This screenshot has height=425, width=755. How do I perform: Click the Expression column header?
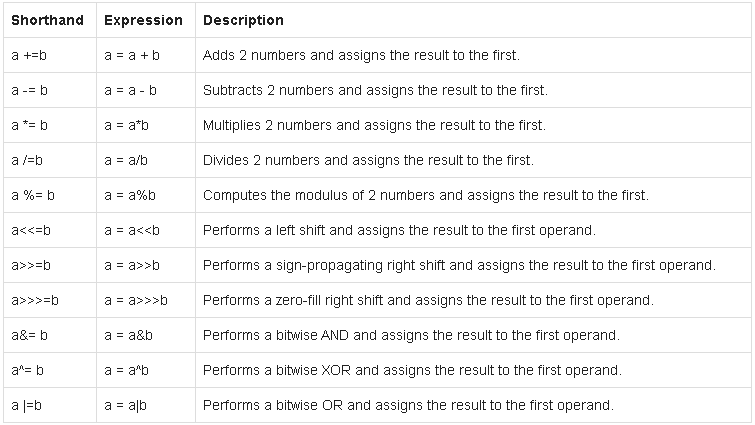tap(143, 20)
